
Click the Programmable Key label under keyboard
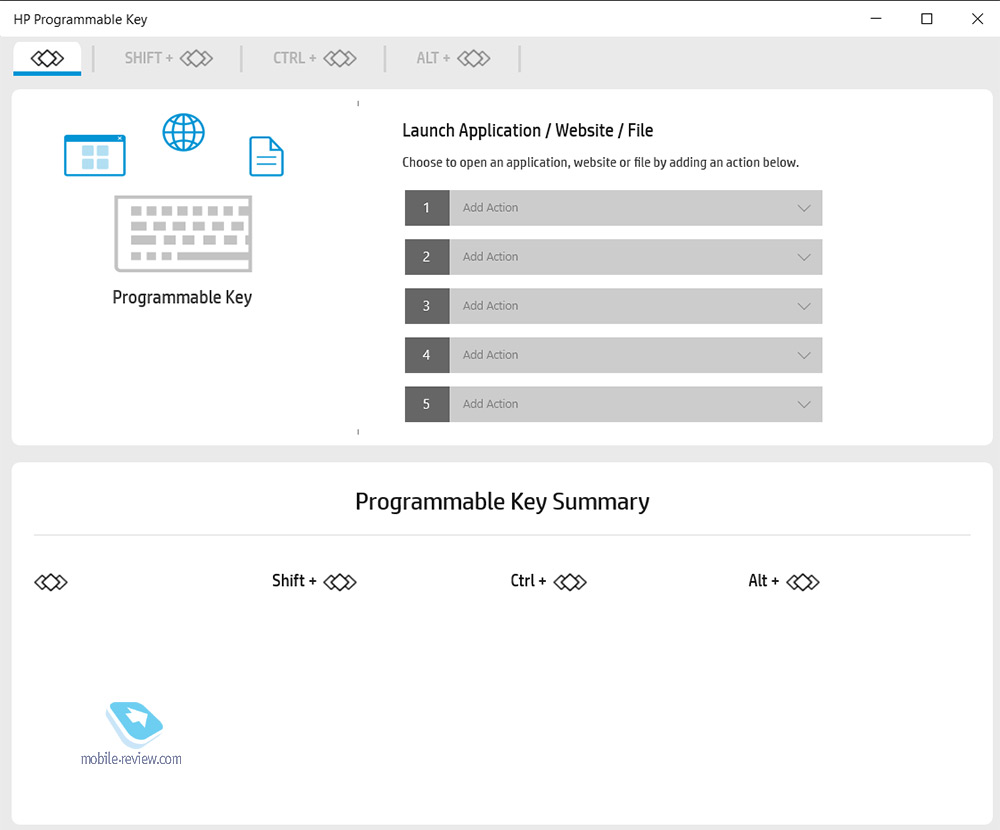(x=182, y=298)
